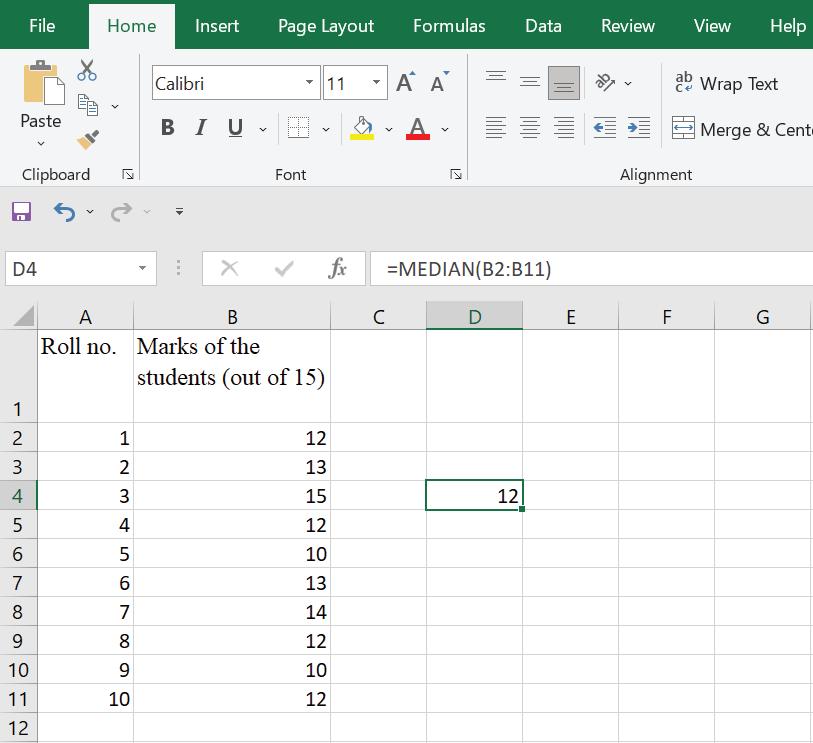Click Select All corner triangle
813x743 pixels.
click(x=23, y=316)
